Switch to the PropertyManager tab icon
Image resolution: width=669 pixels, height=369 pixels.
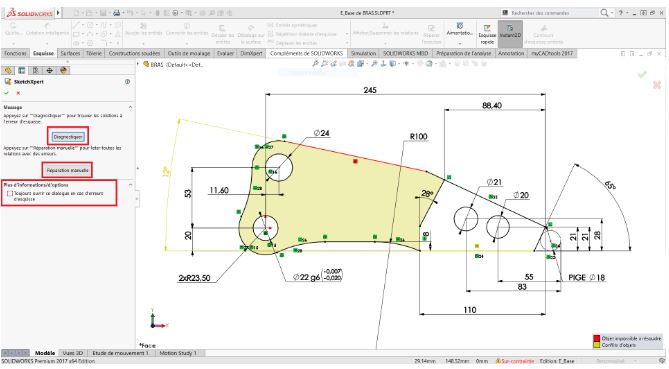click(x=22, y=70)
